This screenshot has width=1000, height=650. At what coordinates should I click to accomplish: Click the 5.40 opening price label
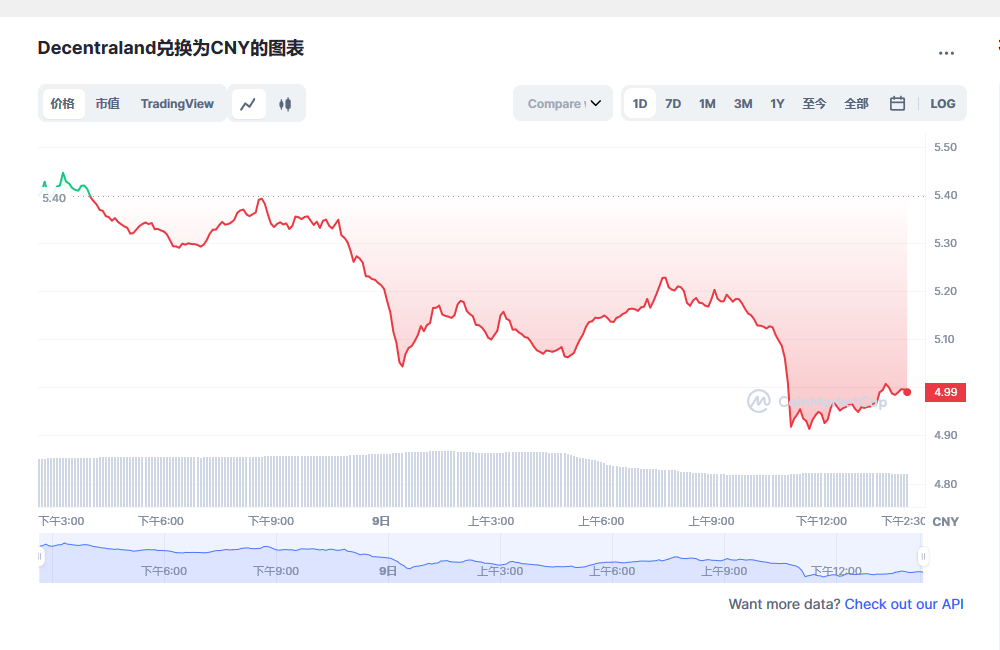point(54,198)
